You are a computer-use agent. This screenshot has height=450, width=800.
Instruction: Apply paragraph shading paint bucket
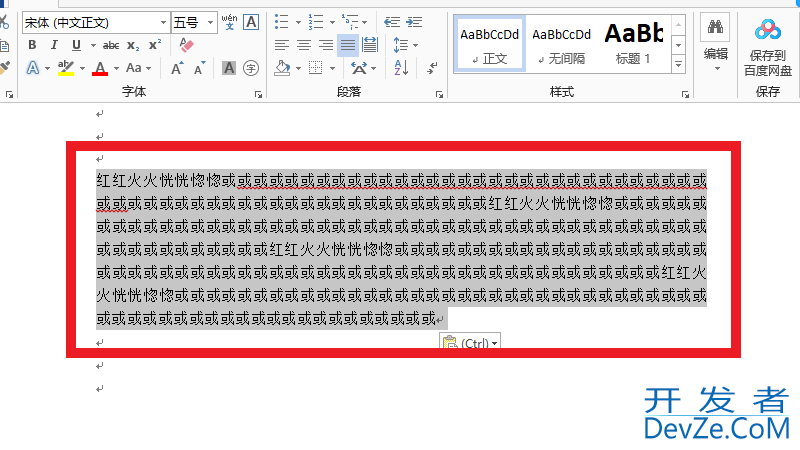(282, 68)
